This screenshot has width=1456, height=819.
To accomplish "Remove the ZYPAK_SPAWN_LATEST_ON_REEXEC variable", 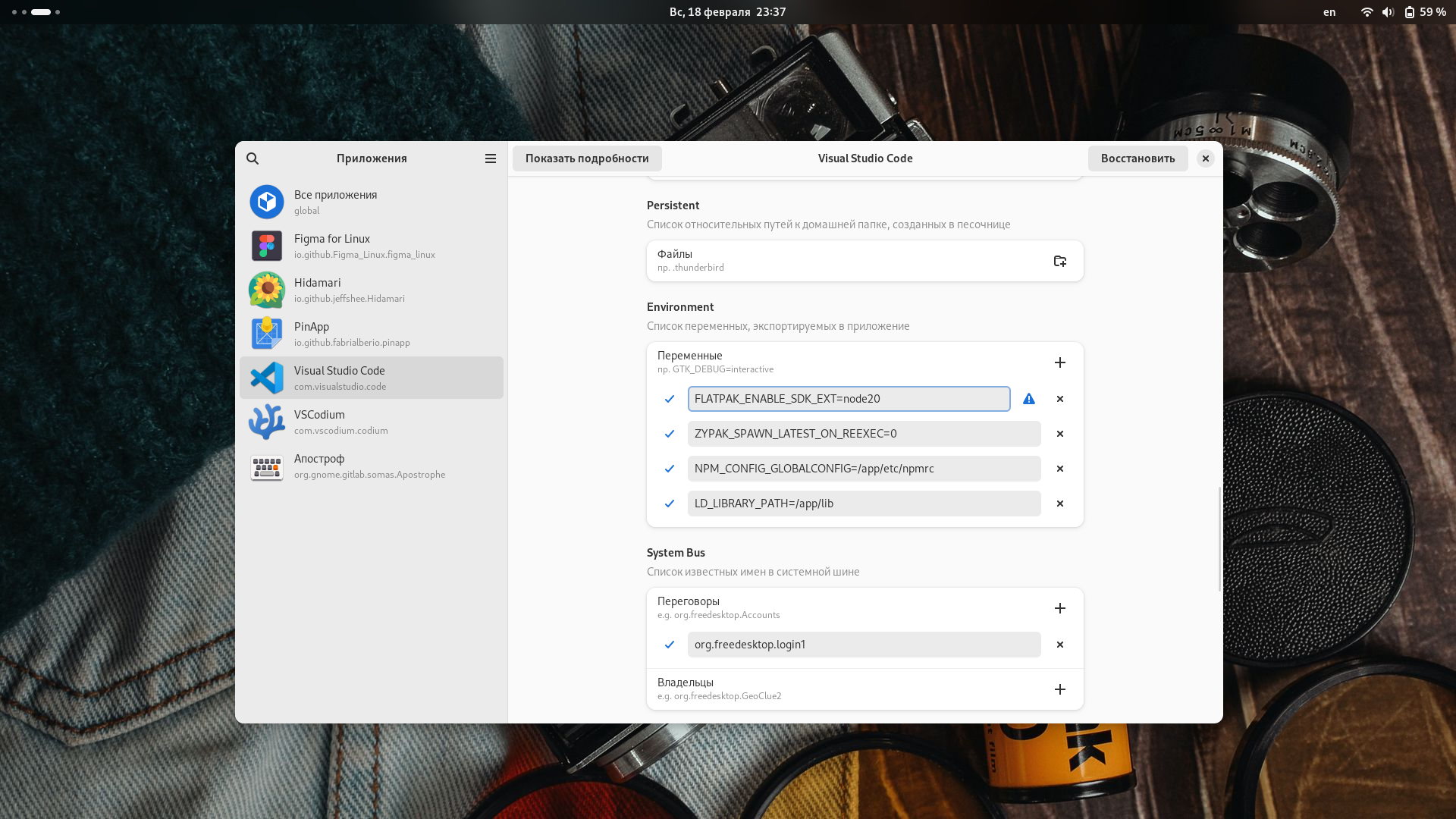I will [1060, 434].
